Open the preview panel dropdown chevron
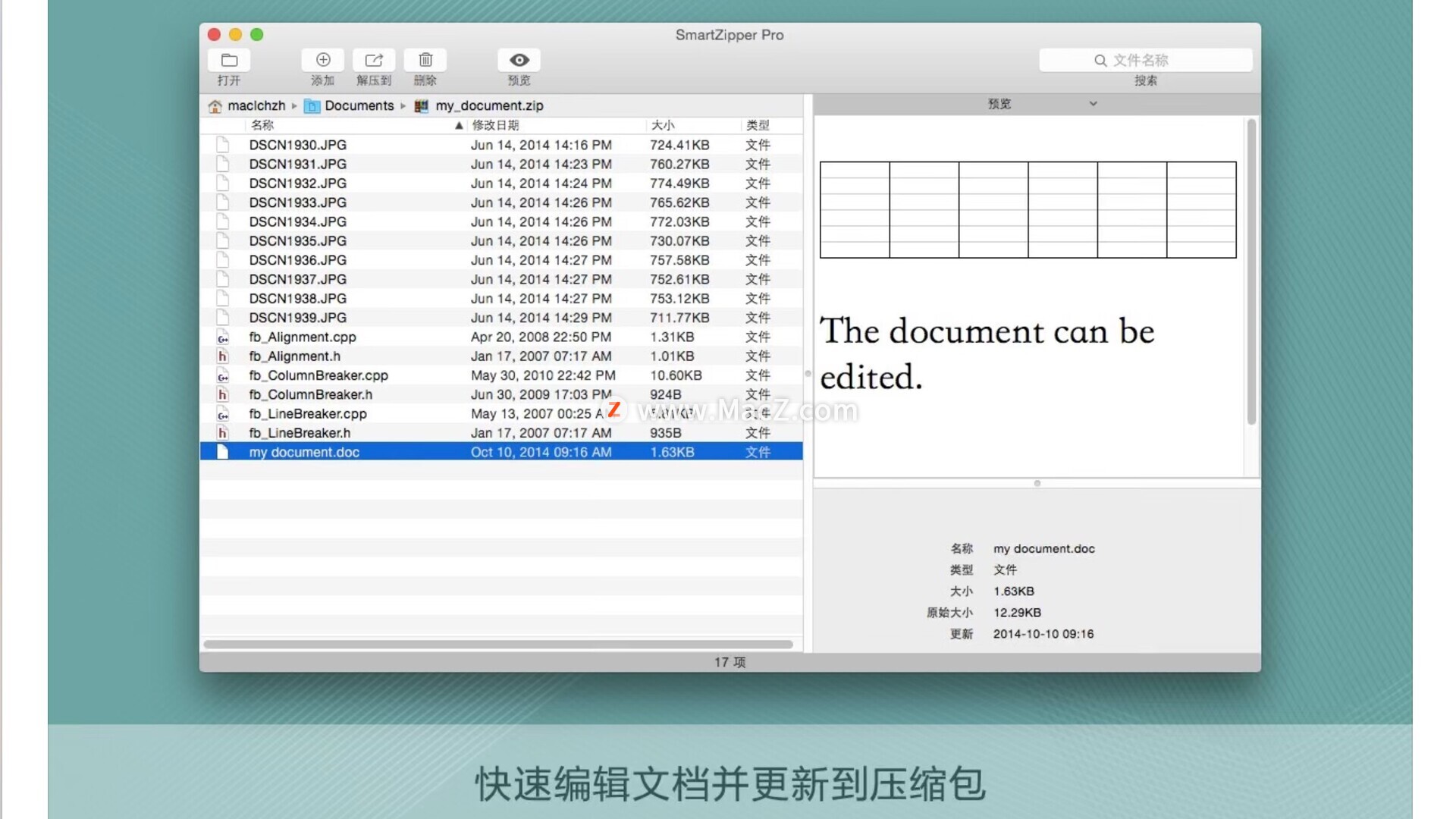 click(x=1093, y=104)
